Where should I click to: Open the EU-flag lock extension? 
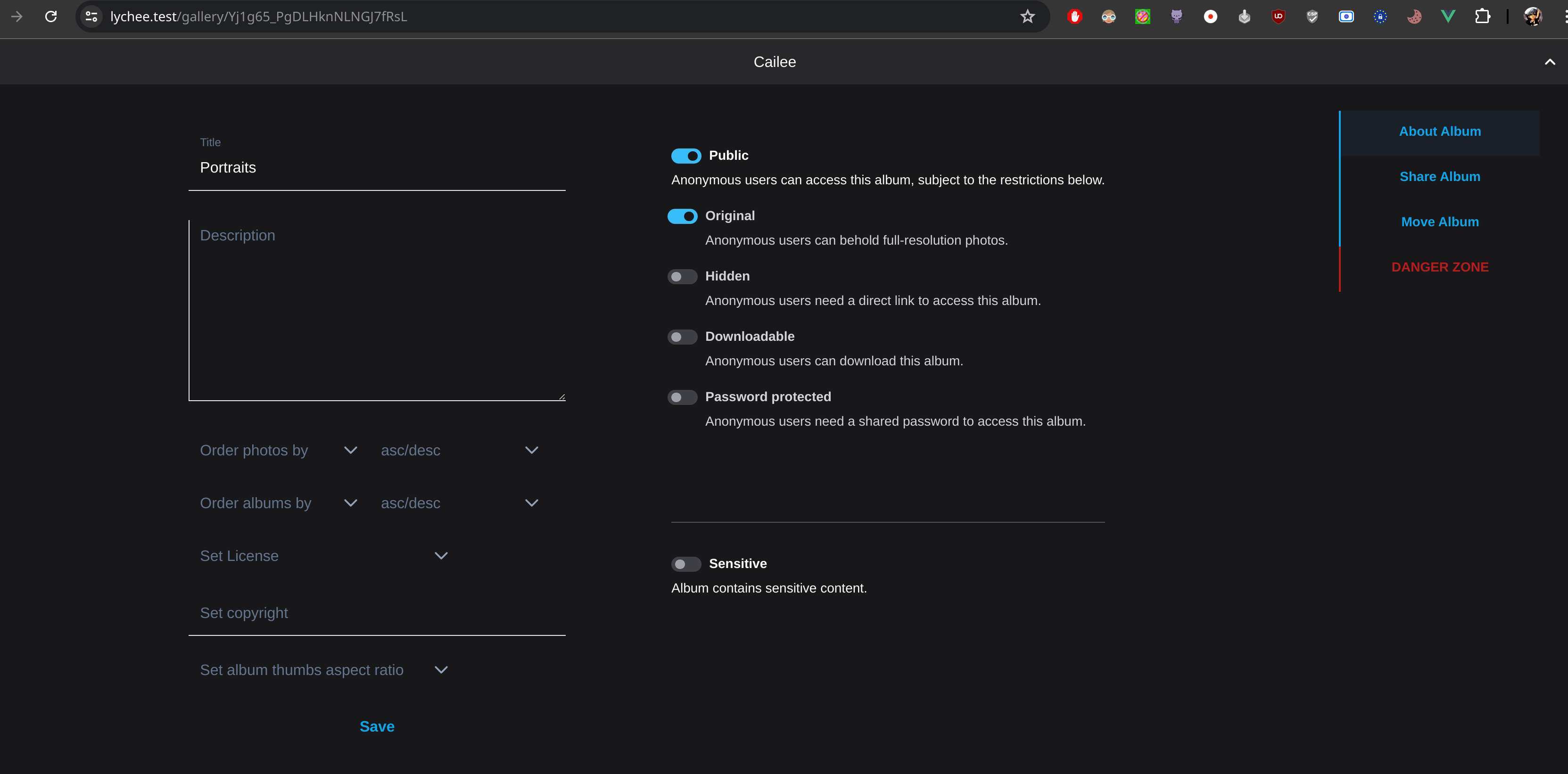coord(1380,16)
